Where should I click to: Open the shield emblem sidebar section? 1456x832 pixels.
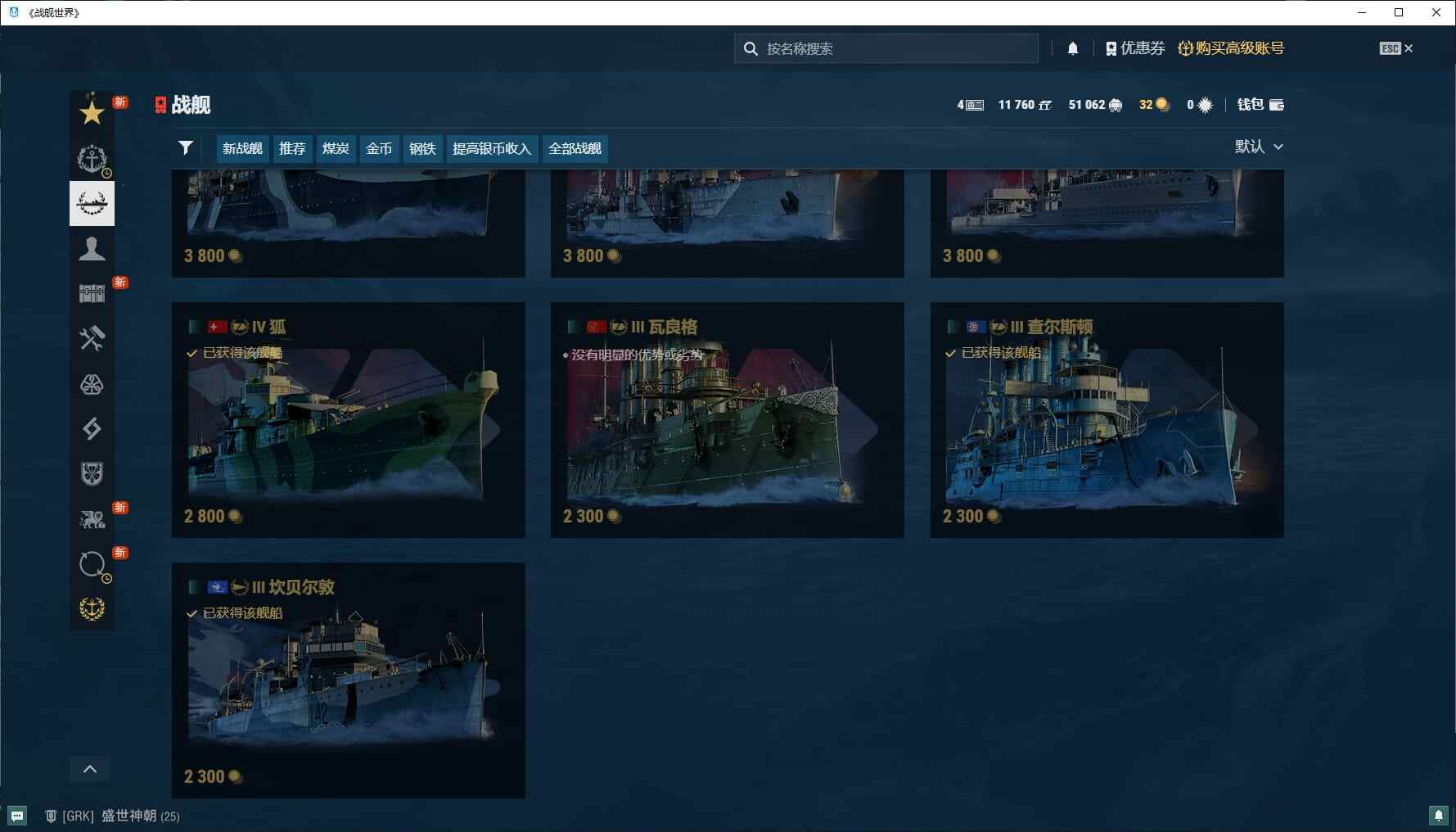92,473
